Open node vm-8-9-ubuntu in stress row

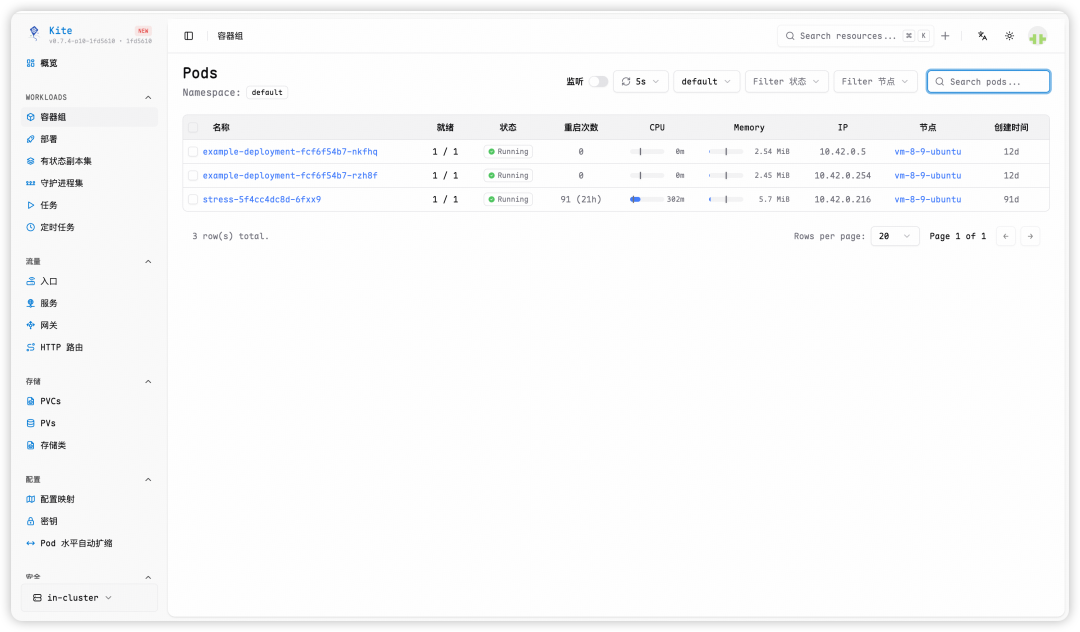[x=928, y=200]
